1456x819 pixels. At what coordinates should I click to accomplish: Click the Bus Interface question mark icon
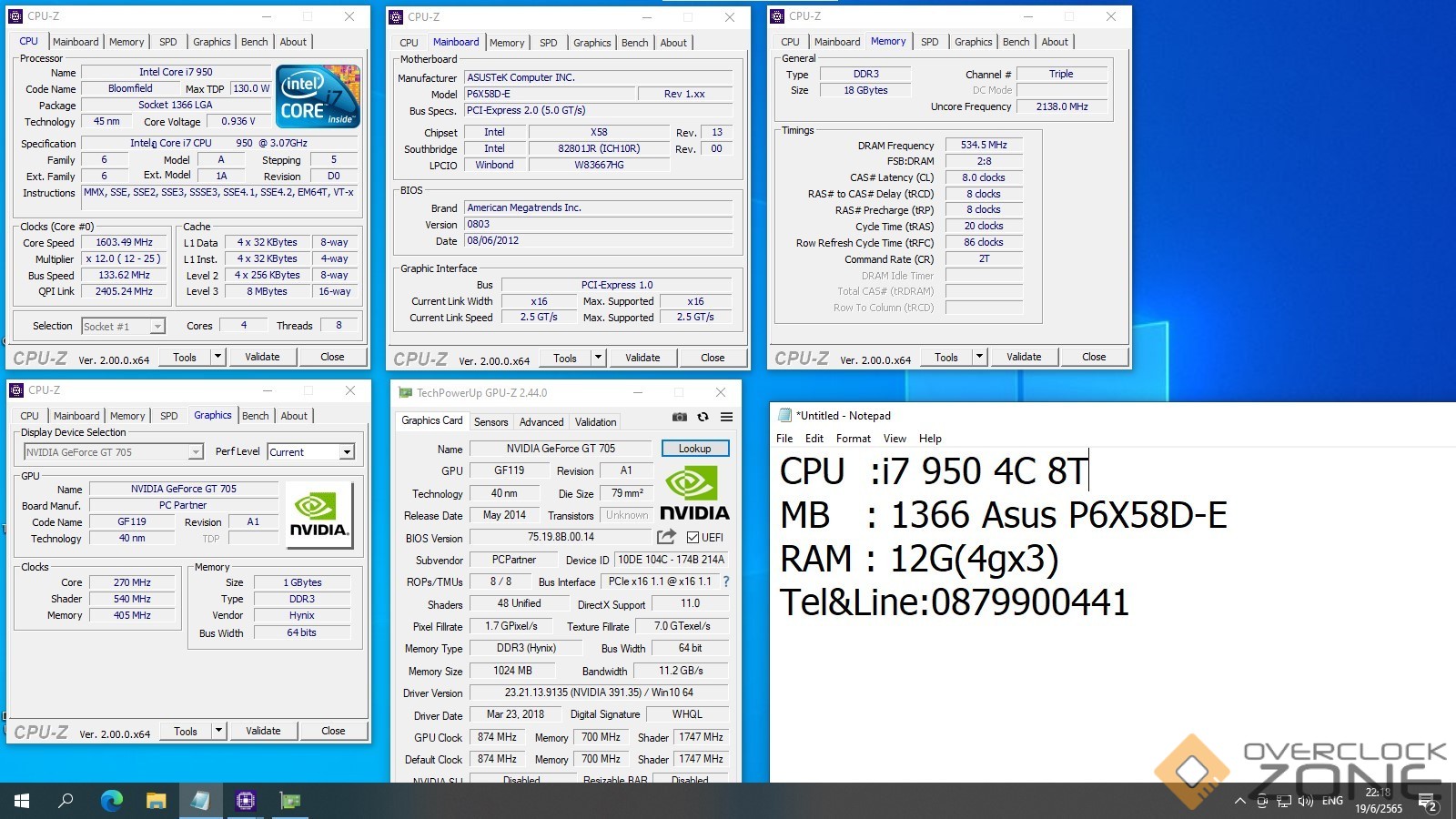725,581
